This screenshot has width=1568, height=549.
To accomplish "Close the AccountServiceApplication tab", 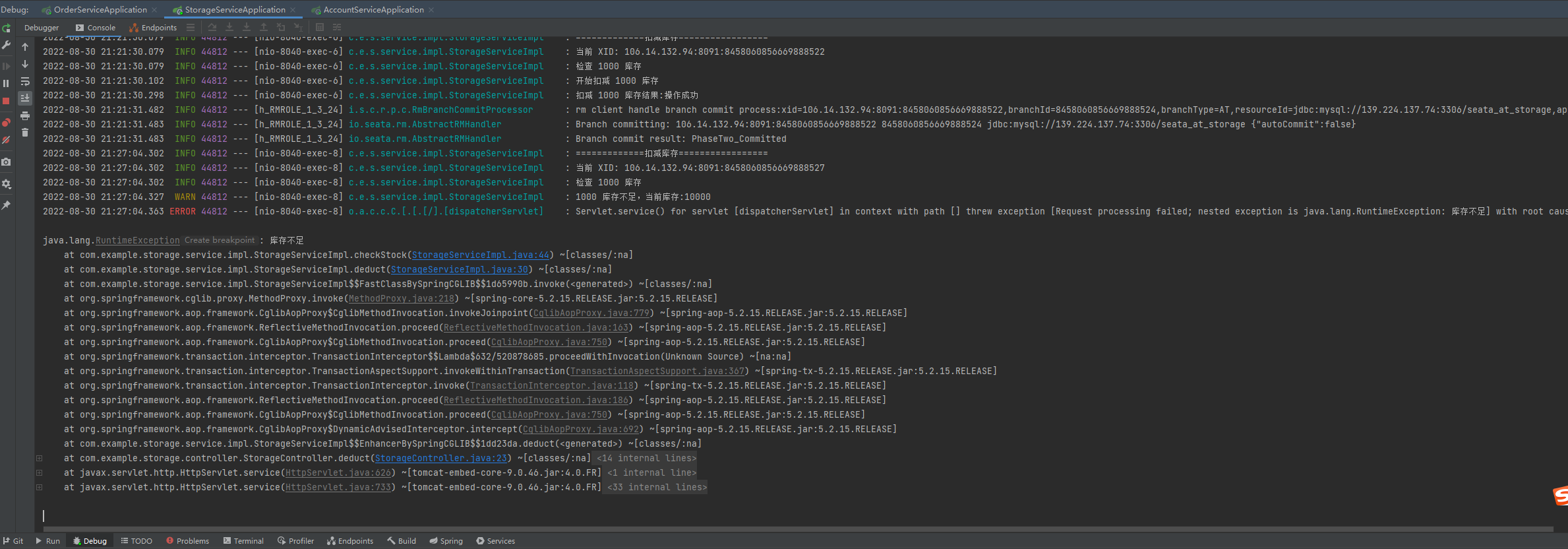I will click(x=431, y=10).
